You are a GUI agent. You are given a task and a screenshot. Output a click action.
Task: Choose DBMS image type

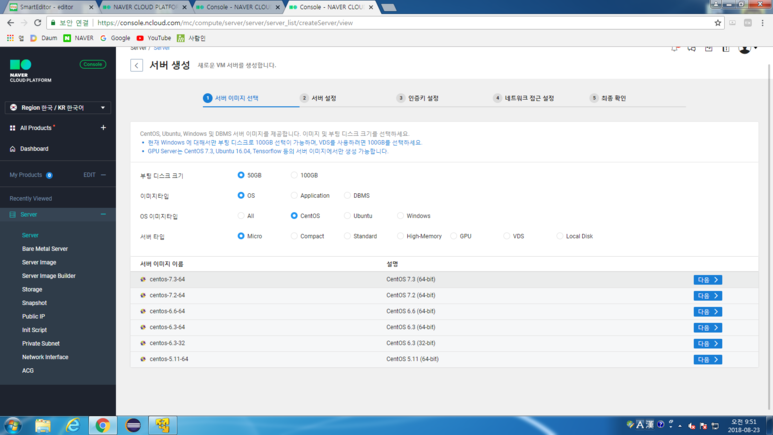347,195
